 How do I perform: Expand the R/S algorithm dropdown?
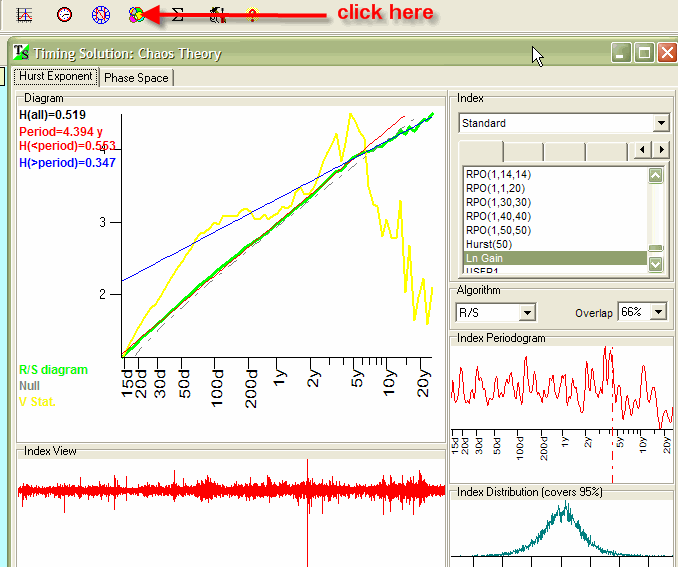[x=527, y=313]
